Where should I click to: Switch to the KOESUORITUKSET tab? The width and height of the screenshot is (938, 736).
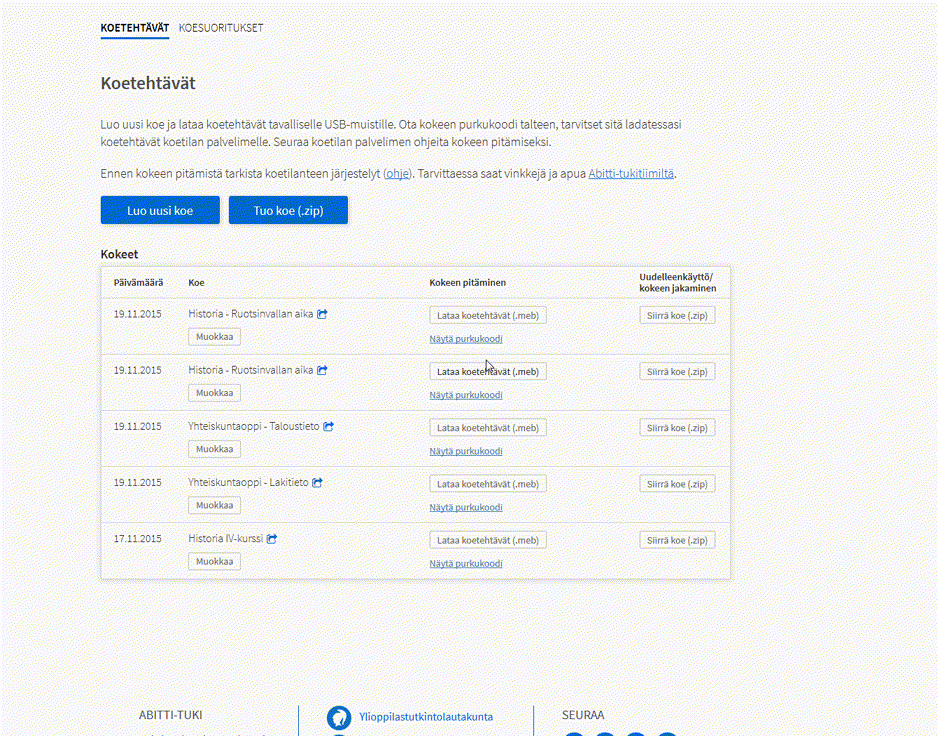(221, 28)
